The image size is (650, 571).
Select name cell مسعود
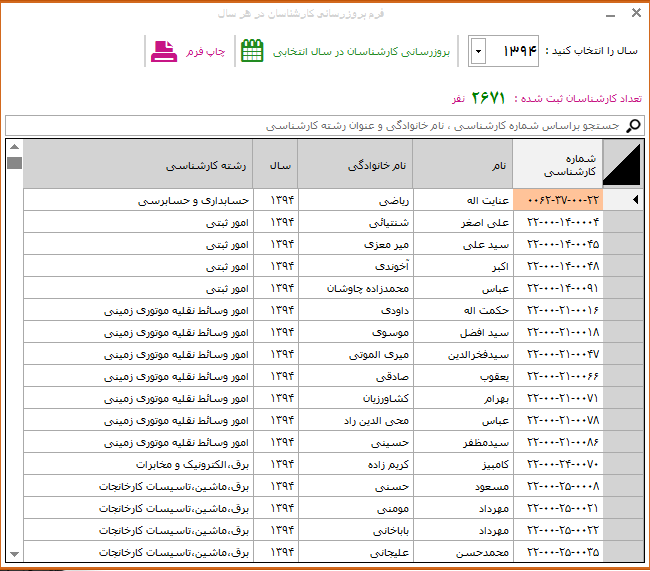coord(463,486)
